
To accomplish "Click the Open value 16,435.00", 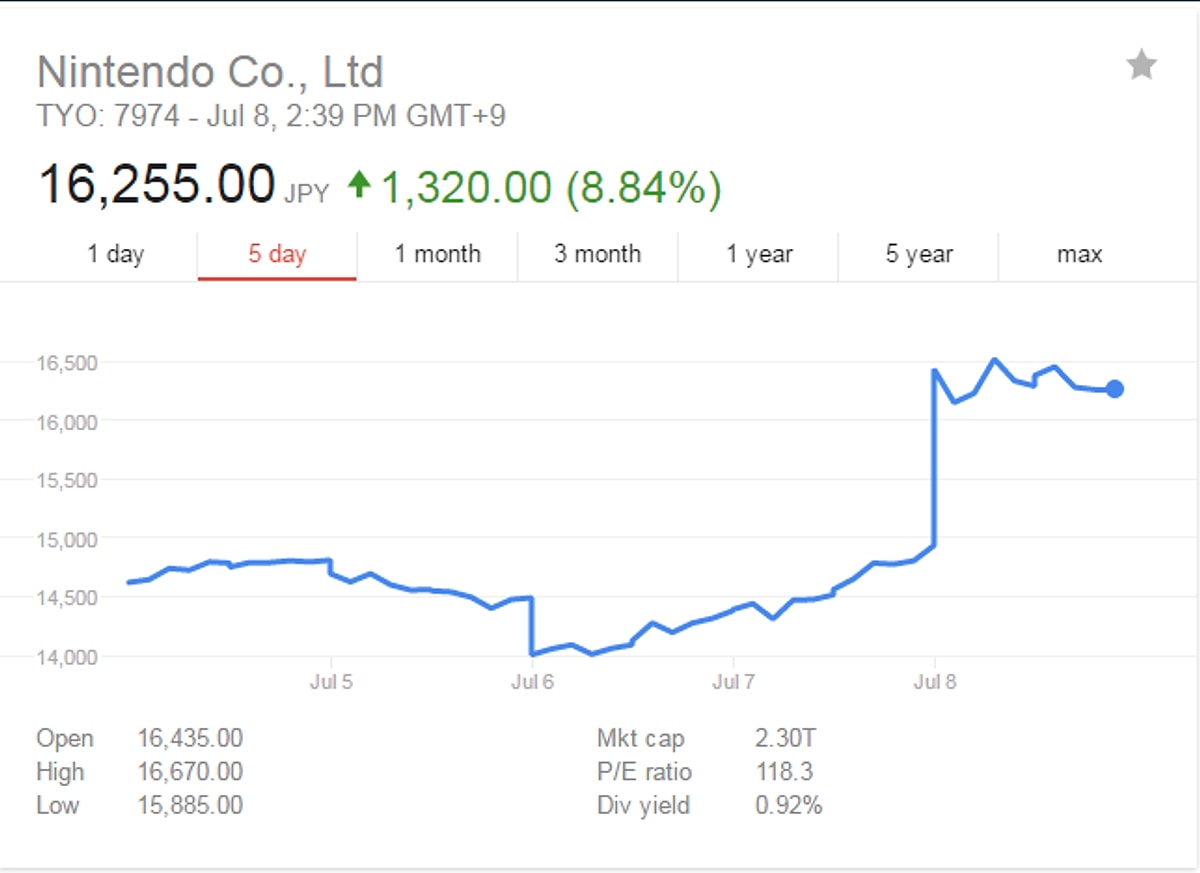I will [190, 739].
